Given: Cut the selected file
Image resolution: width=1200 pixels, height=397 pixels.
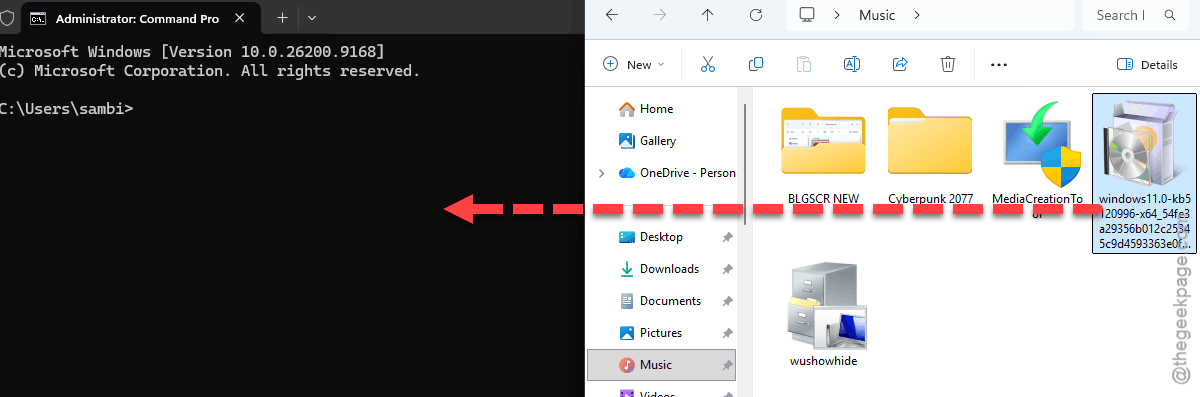Looking at the screenshot, I should (708, 64).
